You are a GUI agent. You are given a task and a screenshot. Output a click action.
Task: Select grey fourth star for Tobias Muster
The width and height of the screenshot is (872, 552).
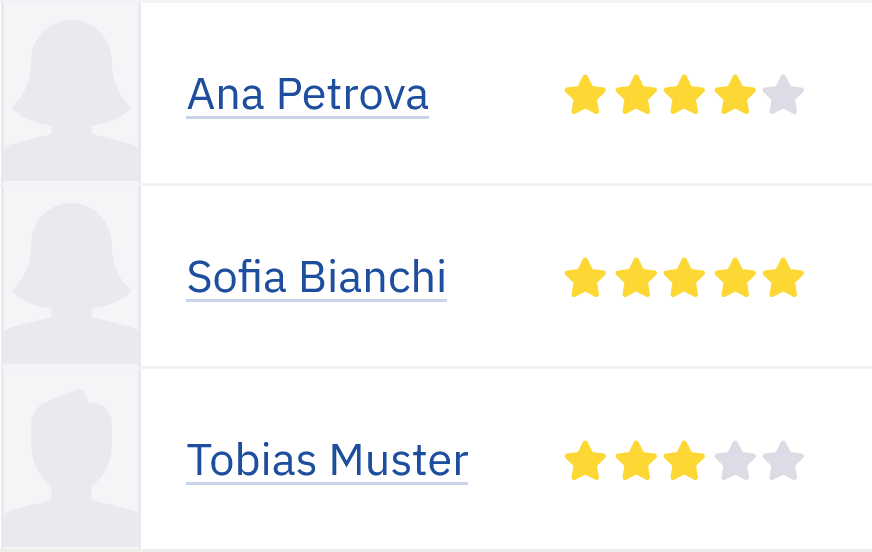735,460
